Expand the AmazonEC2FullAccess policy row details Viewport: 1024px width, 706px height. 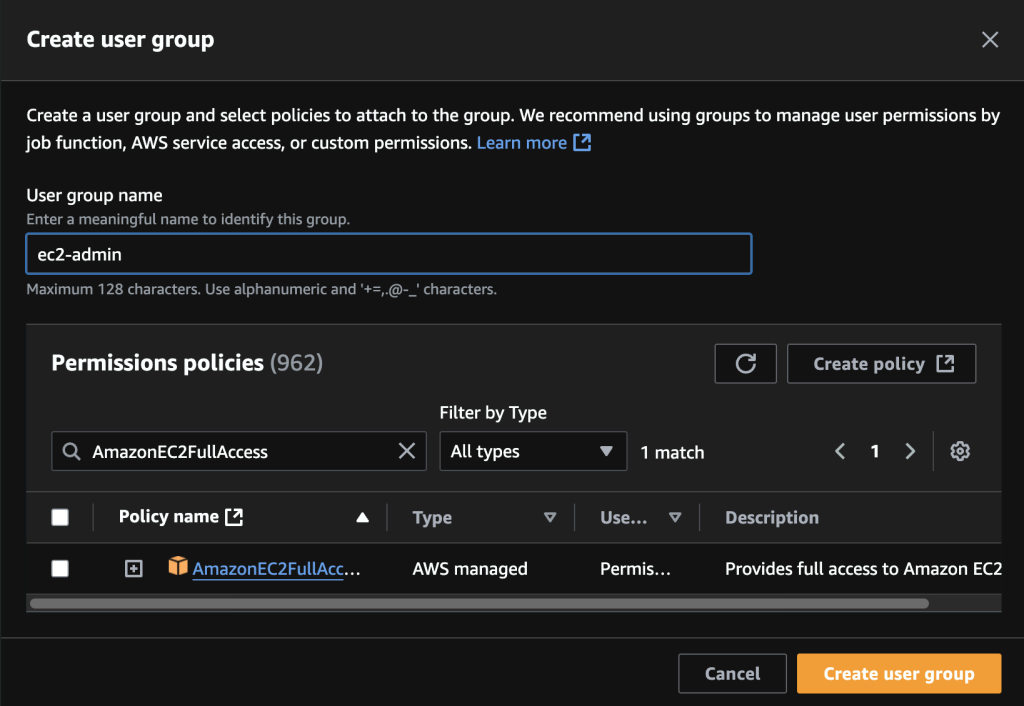pos(133,569)
